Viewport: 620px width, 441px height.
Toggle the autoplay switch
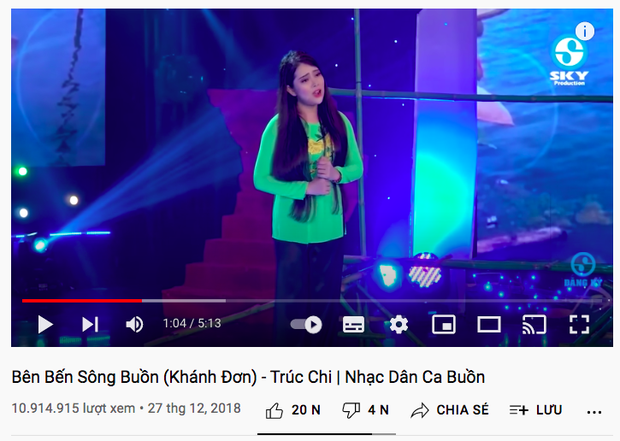click(306, 324)
